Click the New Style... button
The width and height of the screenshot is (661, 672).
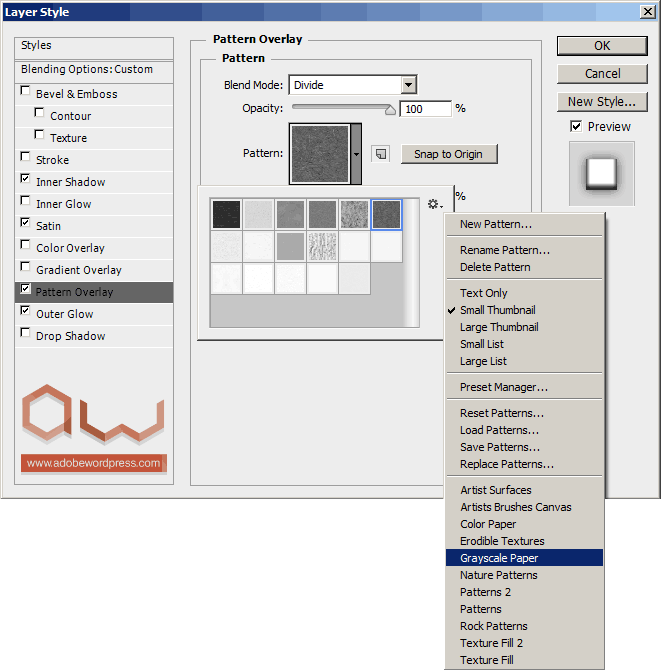pyautogui.click(x=602, y=102)
